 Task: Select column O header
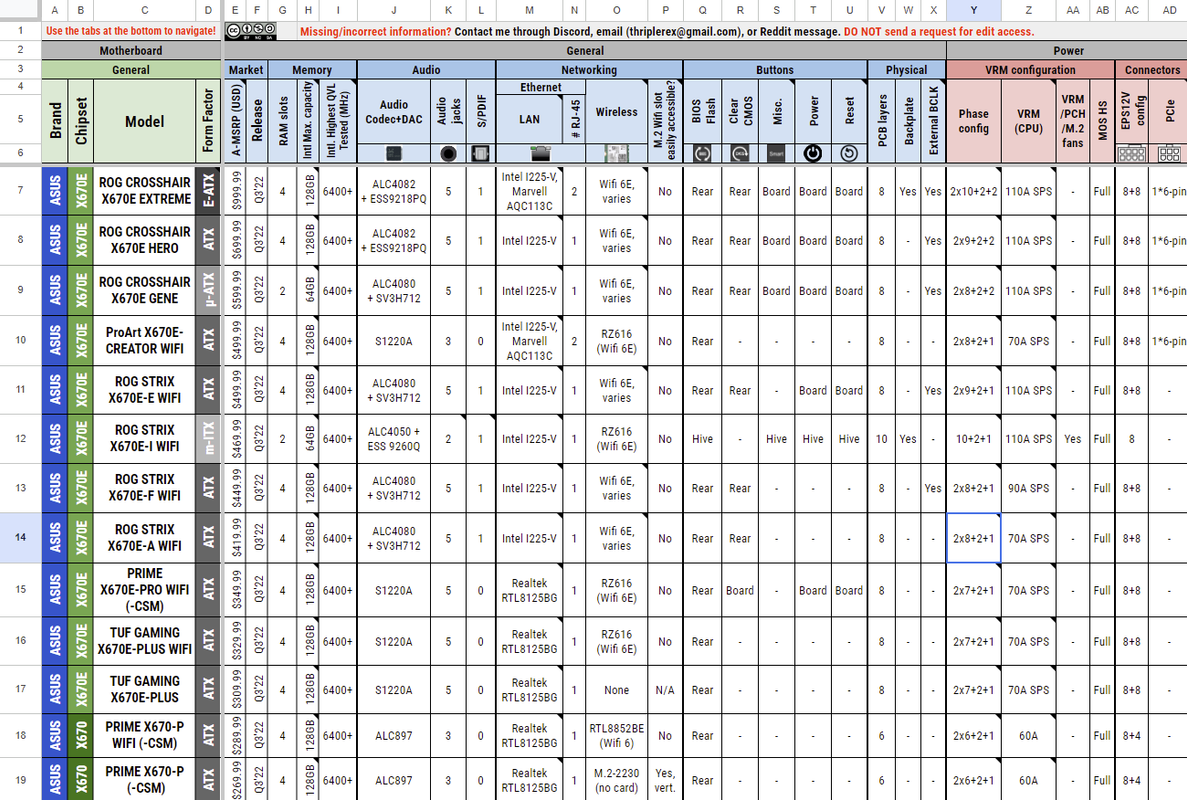point(616,10)
